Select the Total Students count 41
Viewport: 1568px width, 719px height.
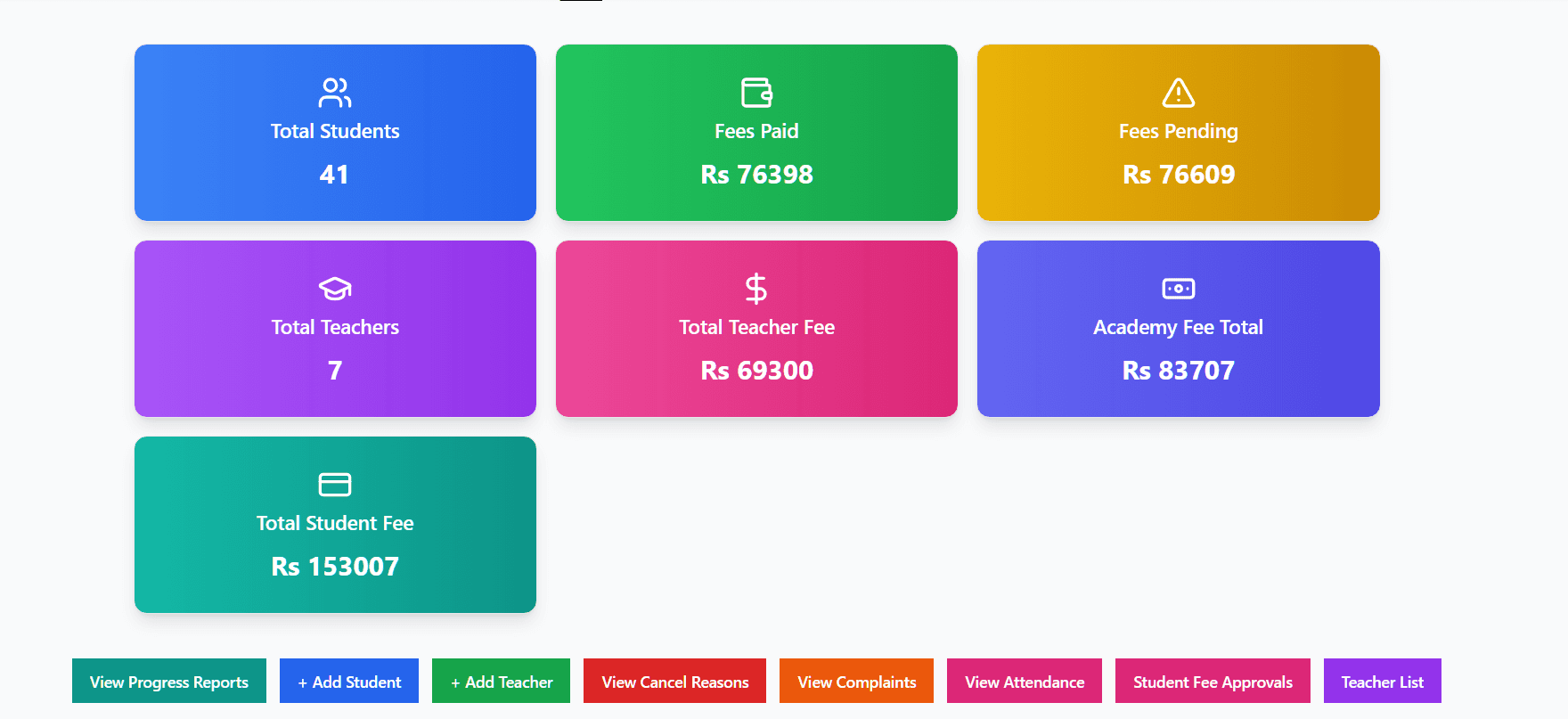(334, 175)
